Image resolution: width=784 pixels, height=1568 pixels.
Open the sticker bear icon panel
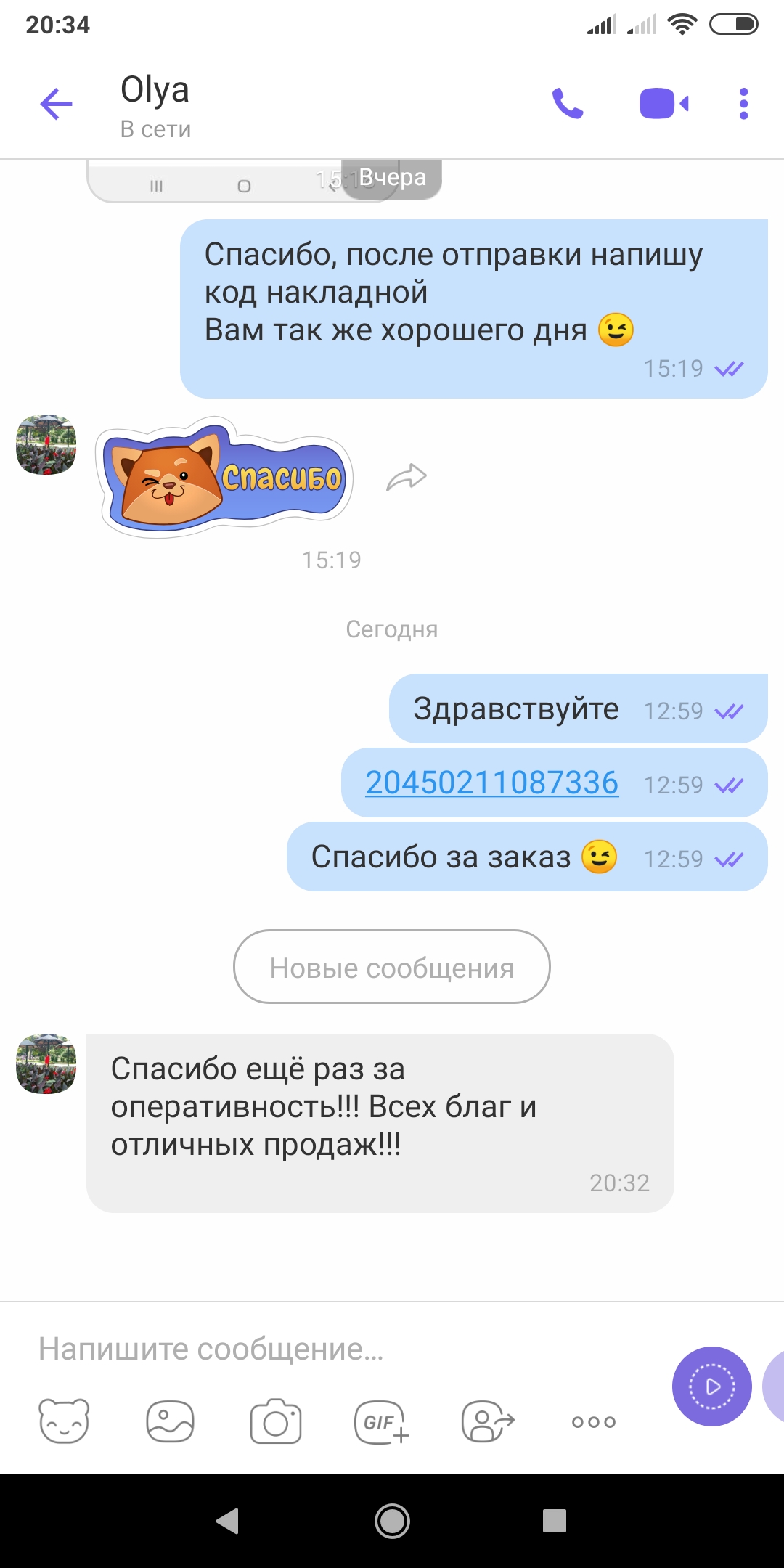(64, 1421)
